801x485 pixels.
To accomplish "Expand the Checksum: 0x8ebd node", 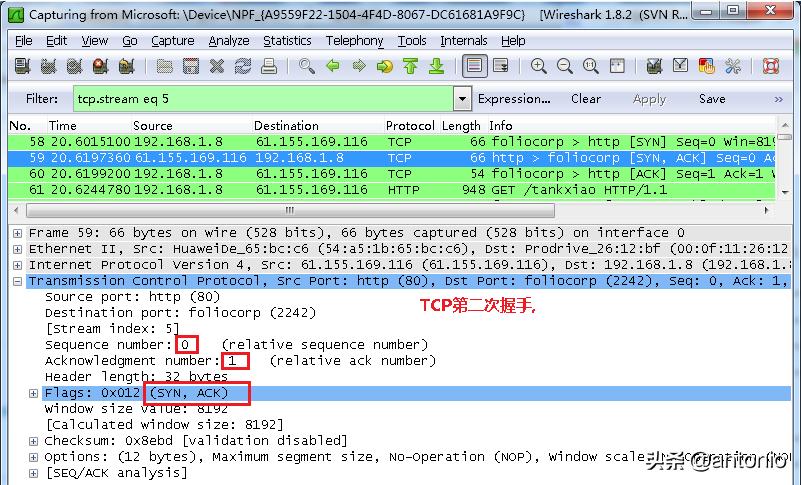I will tap(34, 441).
